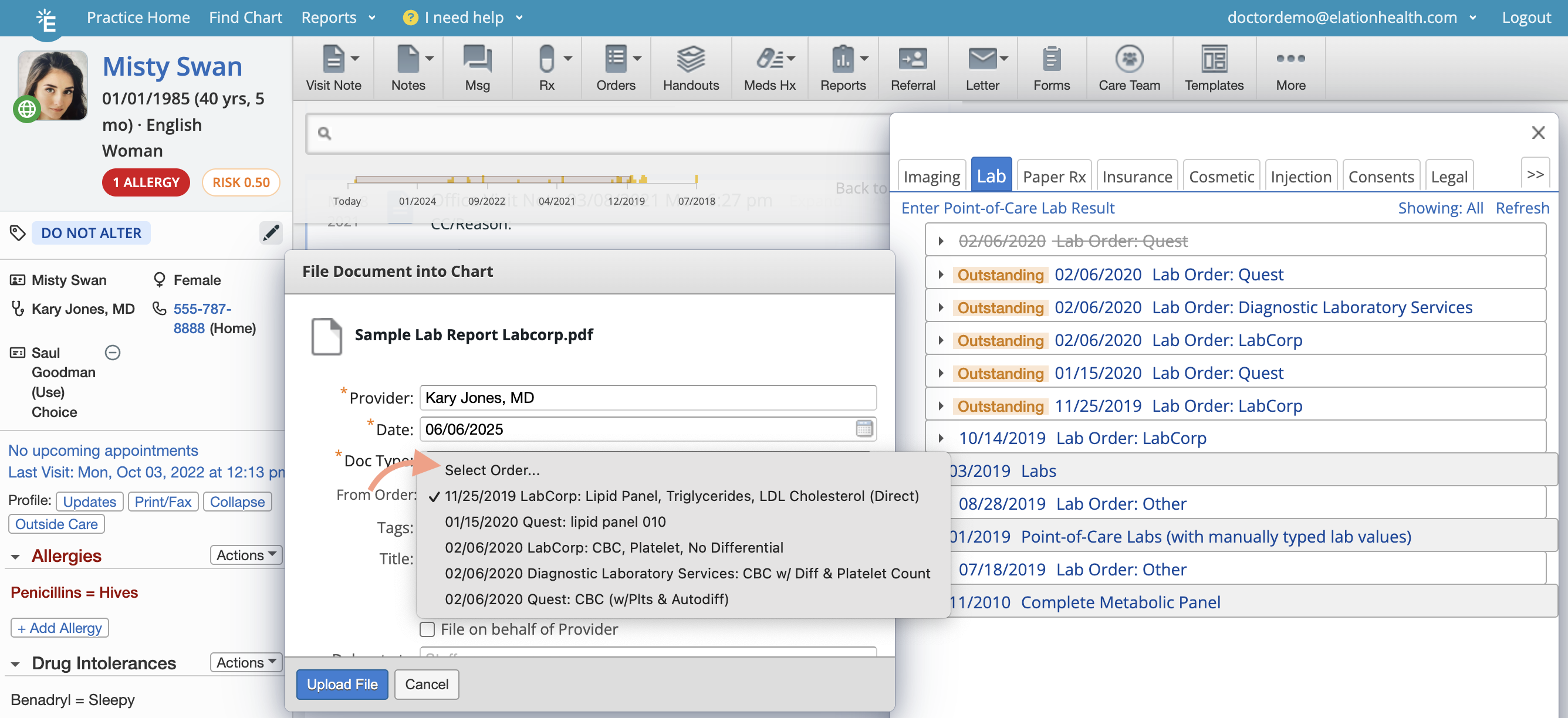This screenshot has height=718, width=1568.
Task: Click Misty Swan's profile photo
Action: (x=52, y=85)
